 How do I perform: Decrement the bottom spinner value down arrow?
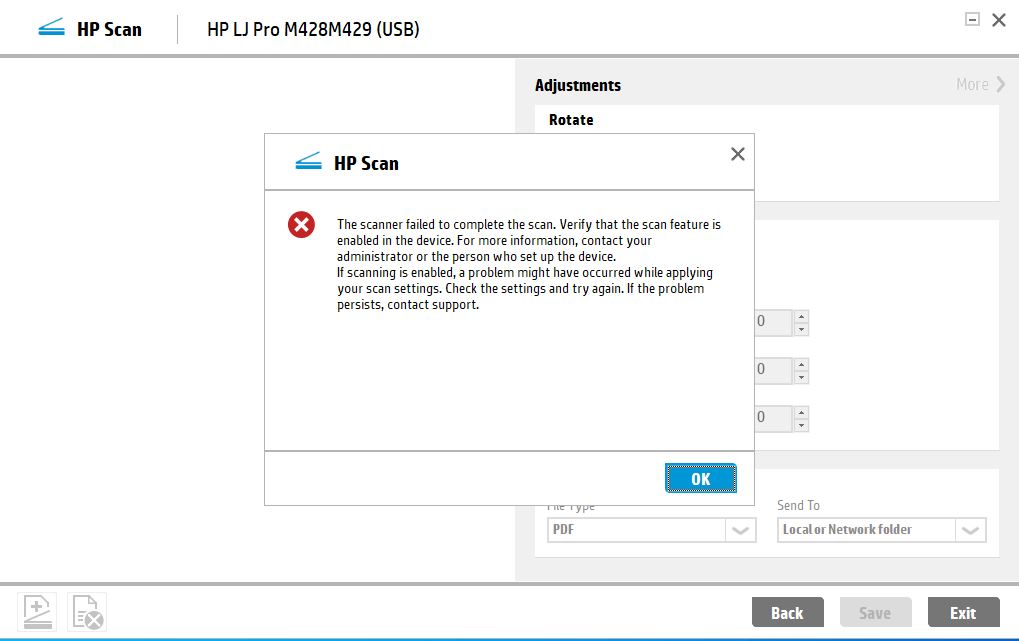pos(803,424)
